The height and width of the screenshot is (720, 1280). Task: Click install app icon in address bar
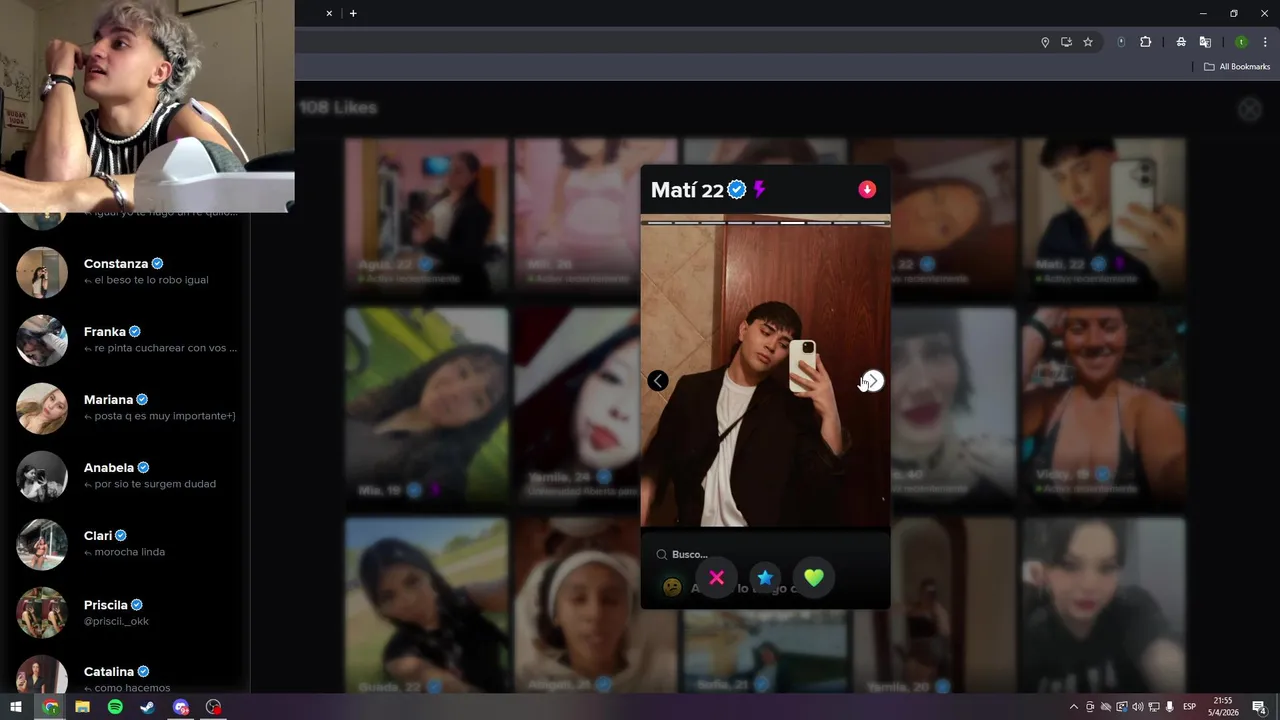coord(1066,42)
